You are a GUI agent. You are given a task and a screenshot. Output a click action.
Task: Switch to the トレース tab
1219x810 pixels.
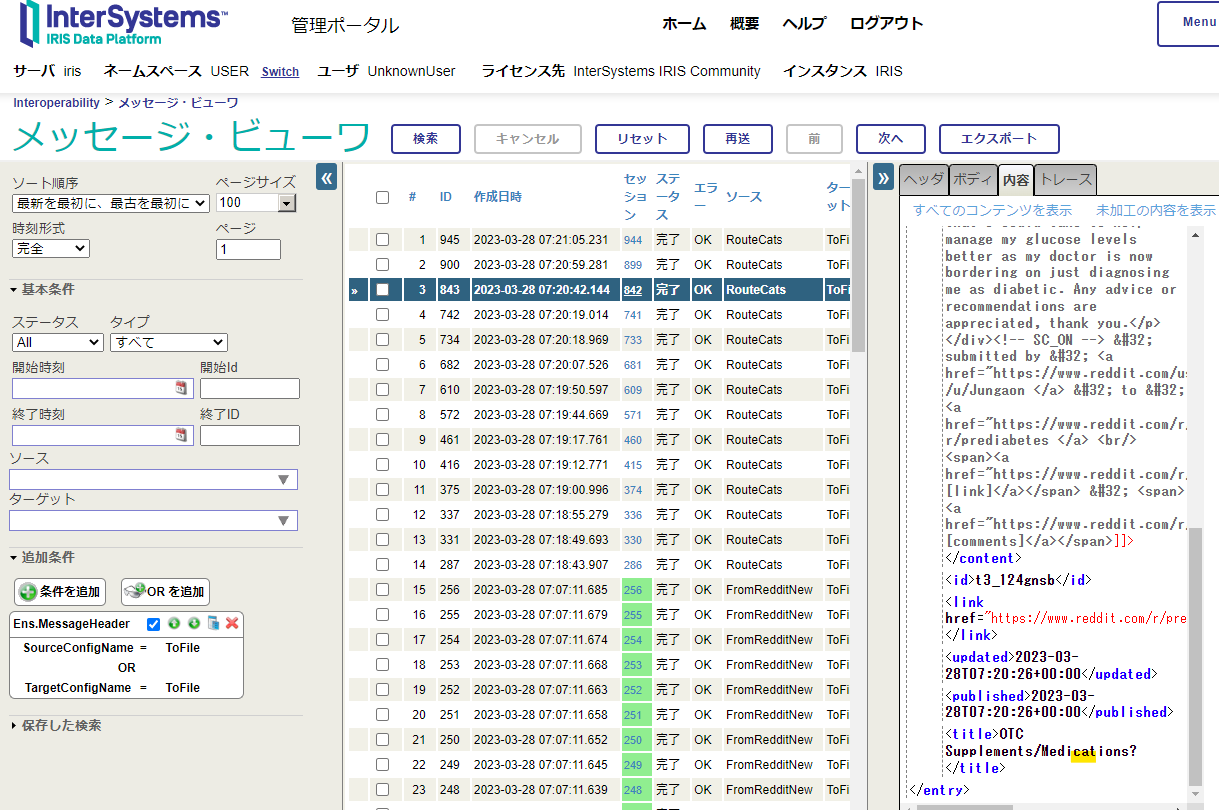click(x=1066, y=179)
